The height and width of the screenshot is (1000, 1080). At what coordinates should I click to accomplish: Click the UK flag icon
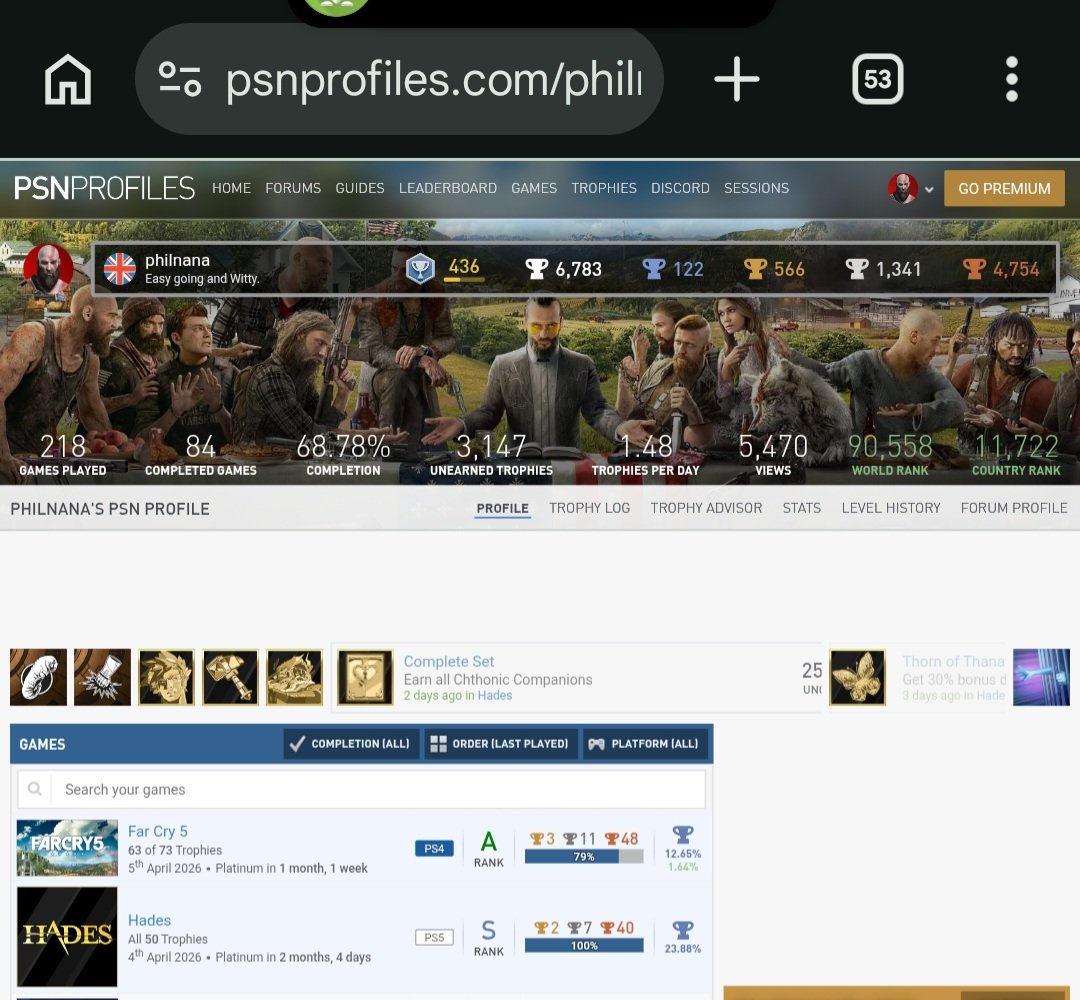120,269
